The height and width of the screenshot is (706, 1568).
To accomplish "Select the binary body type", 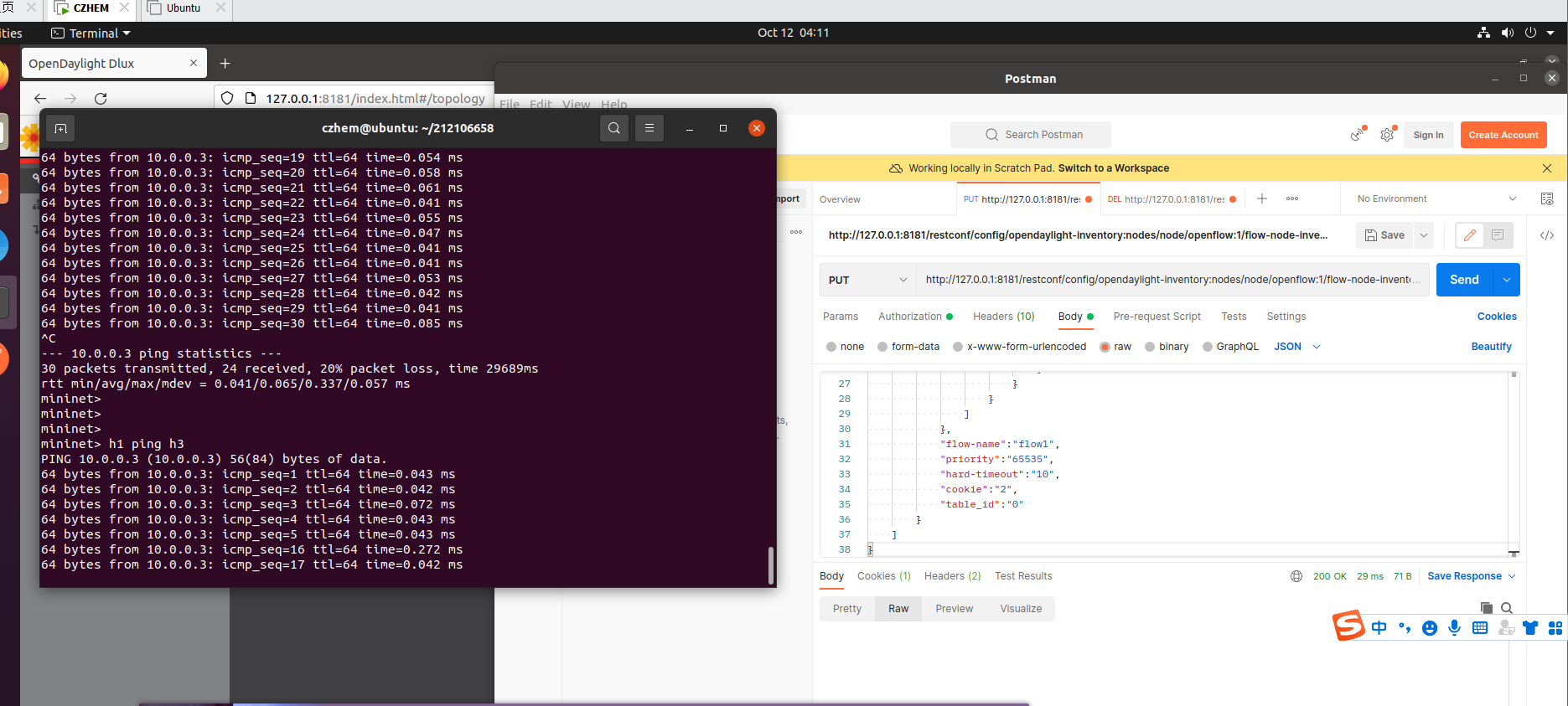I will [1167, 347].
